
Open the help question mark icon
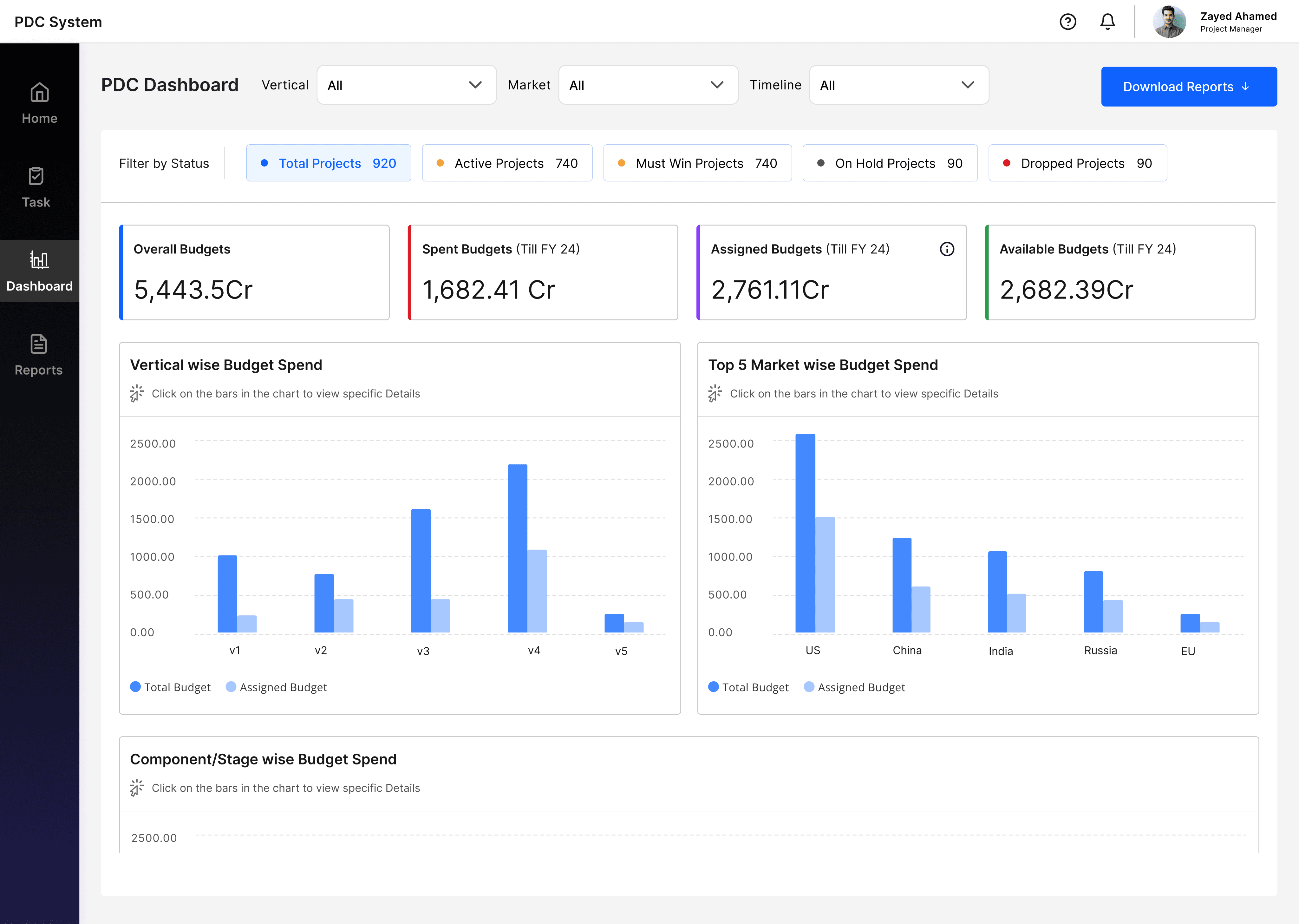(x=1067, y=22)
